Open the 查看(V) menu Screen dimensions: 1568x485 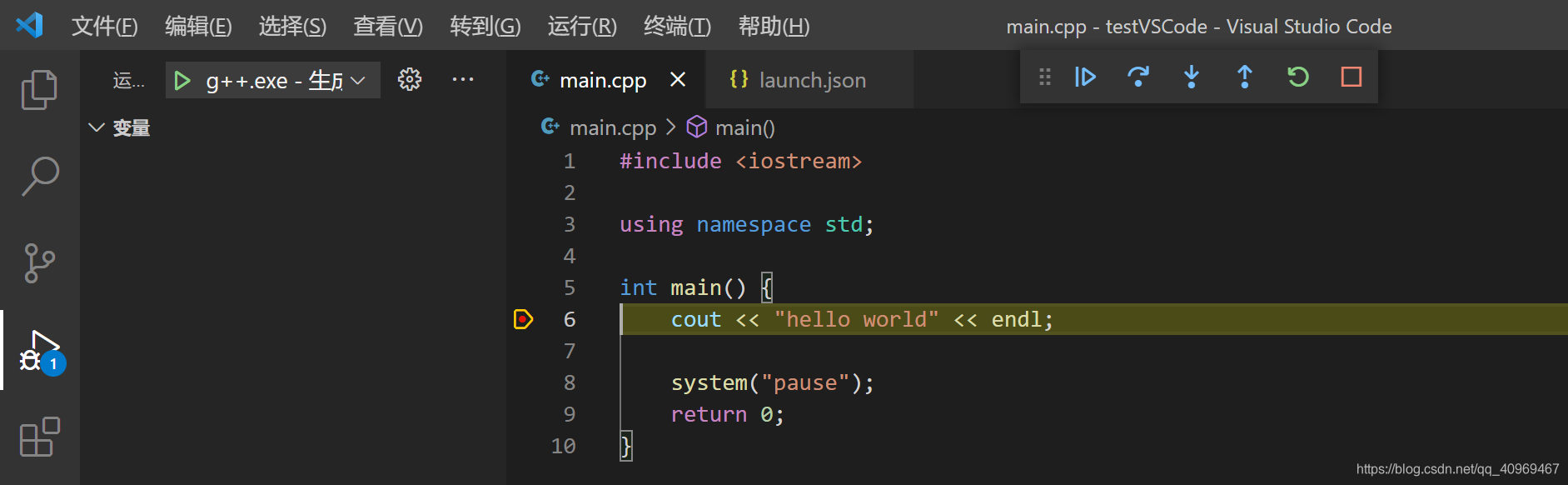388,26
